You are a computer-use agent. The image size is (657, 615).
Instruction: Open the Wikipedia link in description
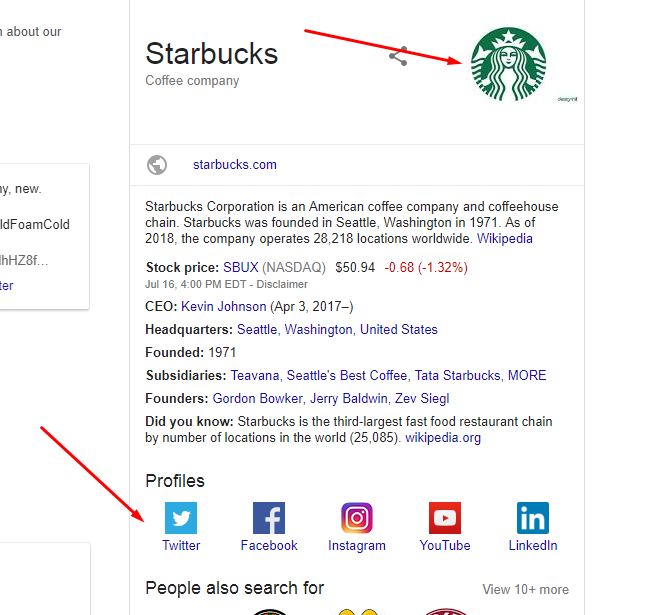(x=505, y=238)
